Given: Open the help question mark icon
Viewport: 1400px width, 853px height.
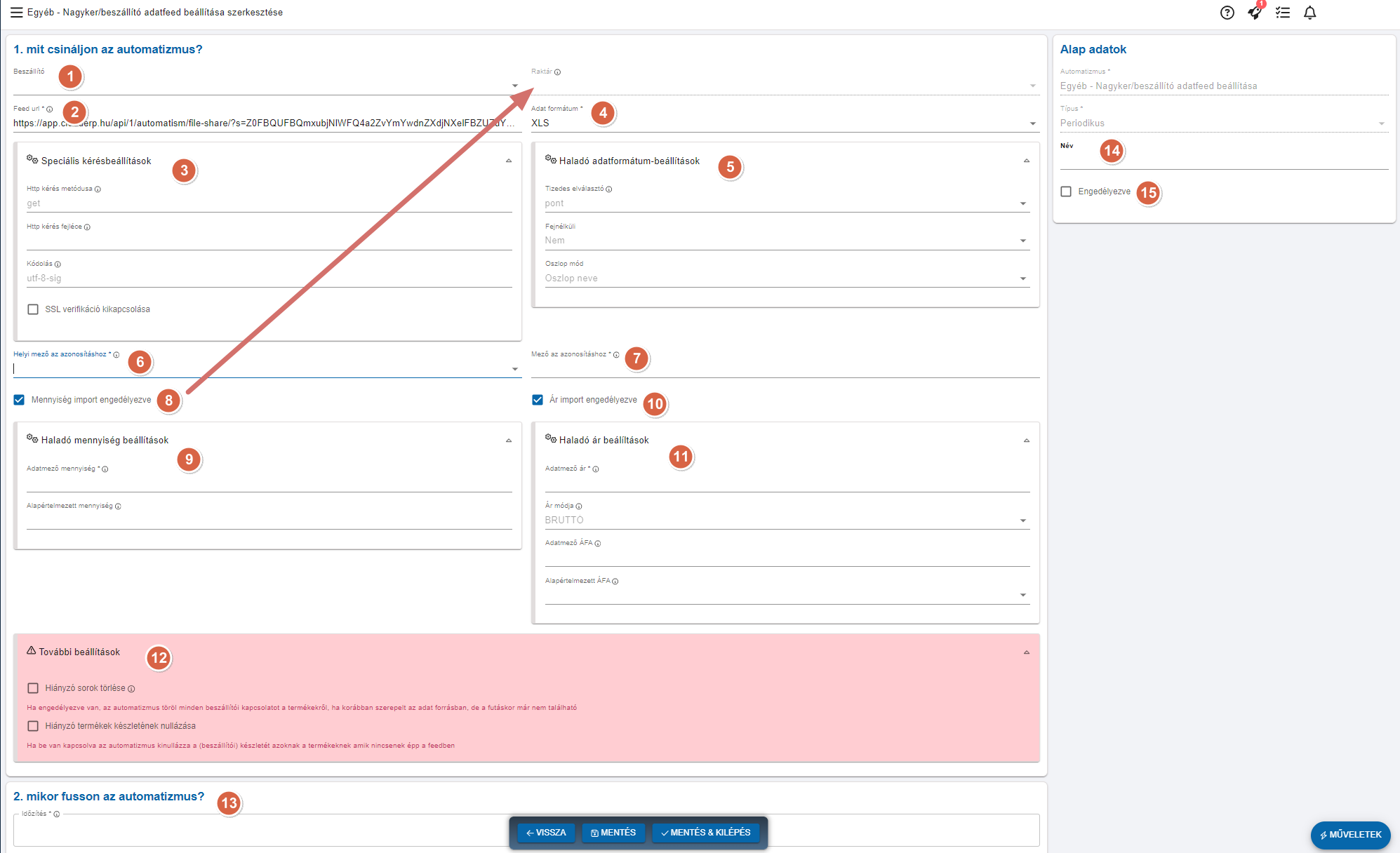Looking at the screenshot, I should tap(1227, 13).
